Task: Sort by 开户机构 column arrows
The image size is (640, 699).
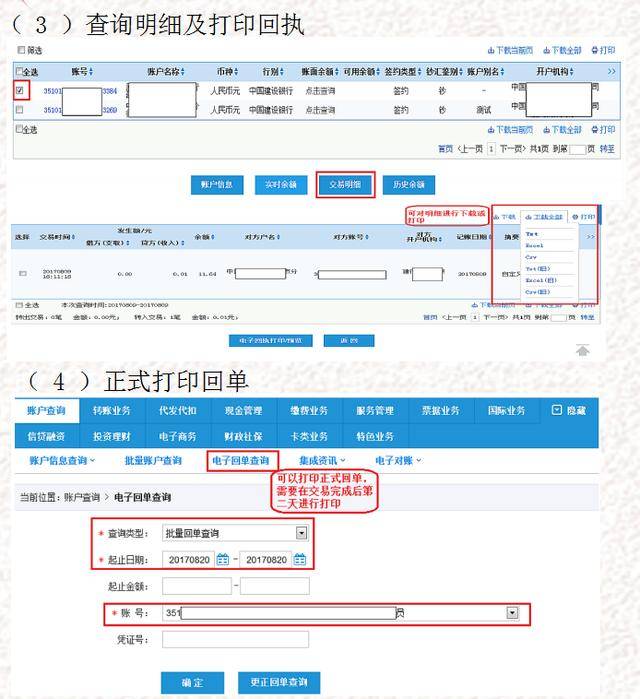Action: (x=571, y=71)
